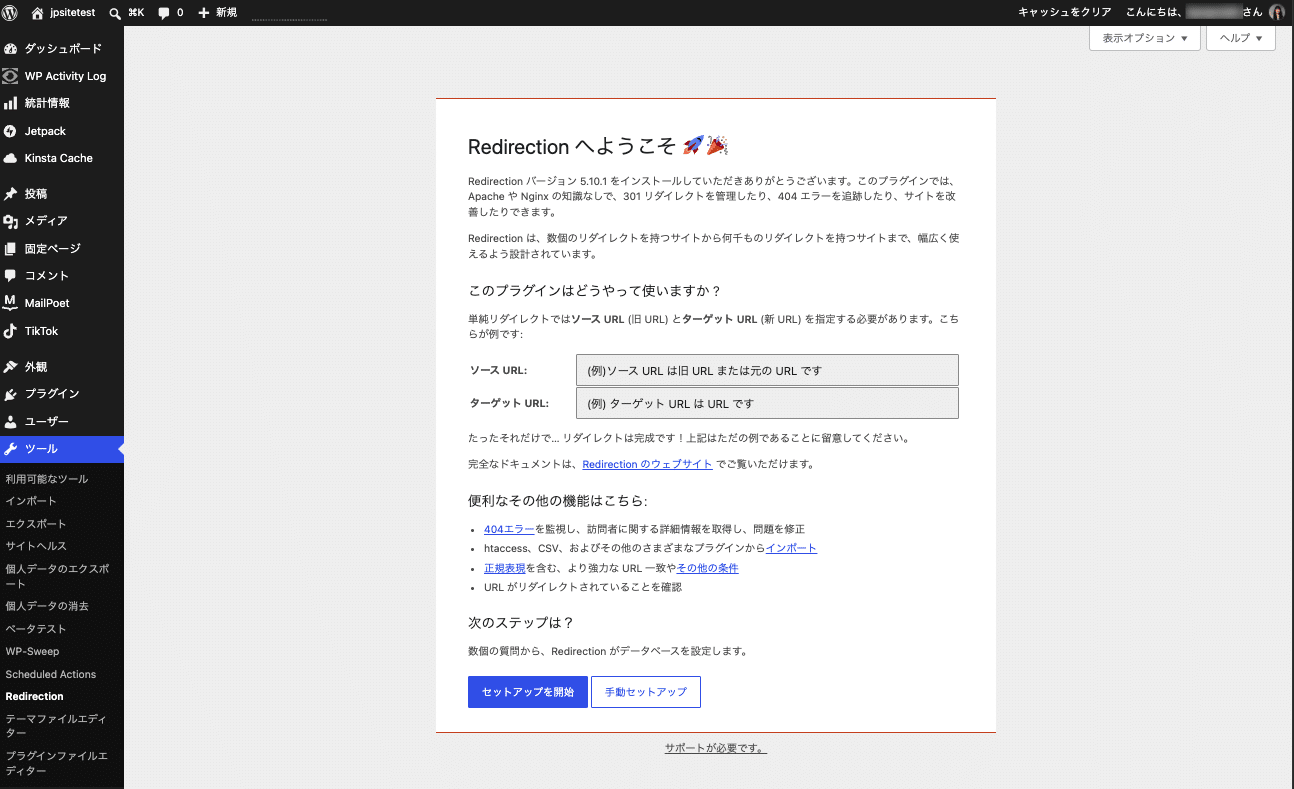Click the user avatar in admin bar
The width and height of the screenshot is (1294, 789).
(x=1277, y=13)
